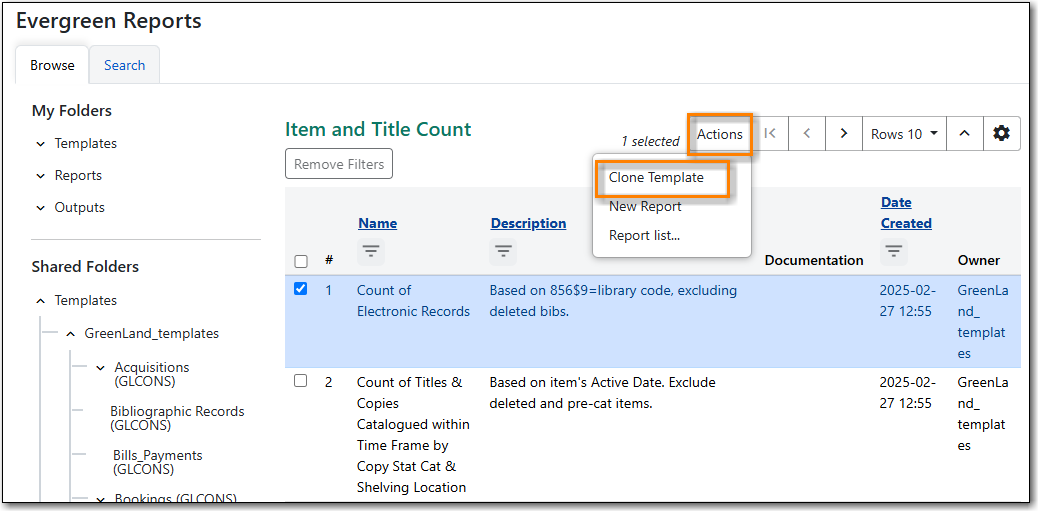Screen dimensions: 1038x511
Task: Click the Shared Folders heading
Action: (85, 267)
